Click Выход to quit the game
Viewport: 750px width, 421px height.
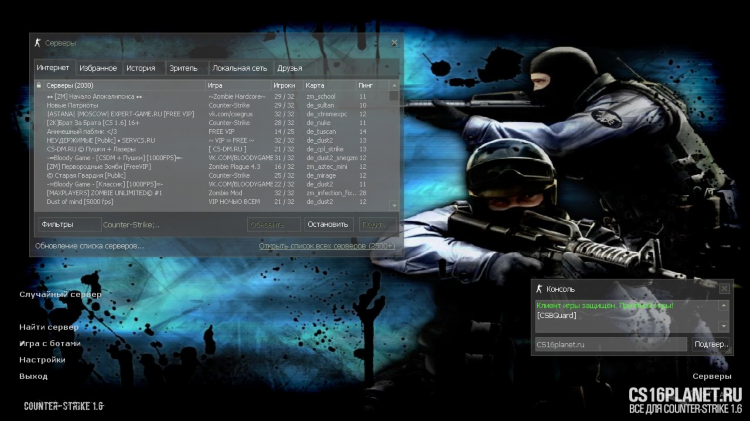[33, 376]
